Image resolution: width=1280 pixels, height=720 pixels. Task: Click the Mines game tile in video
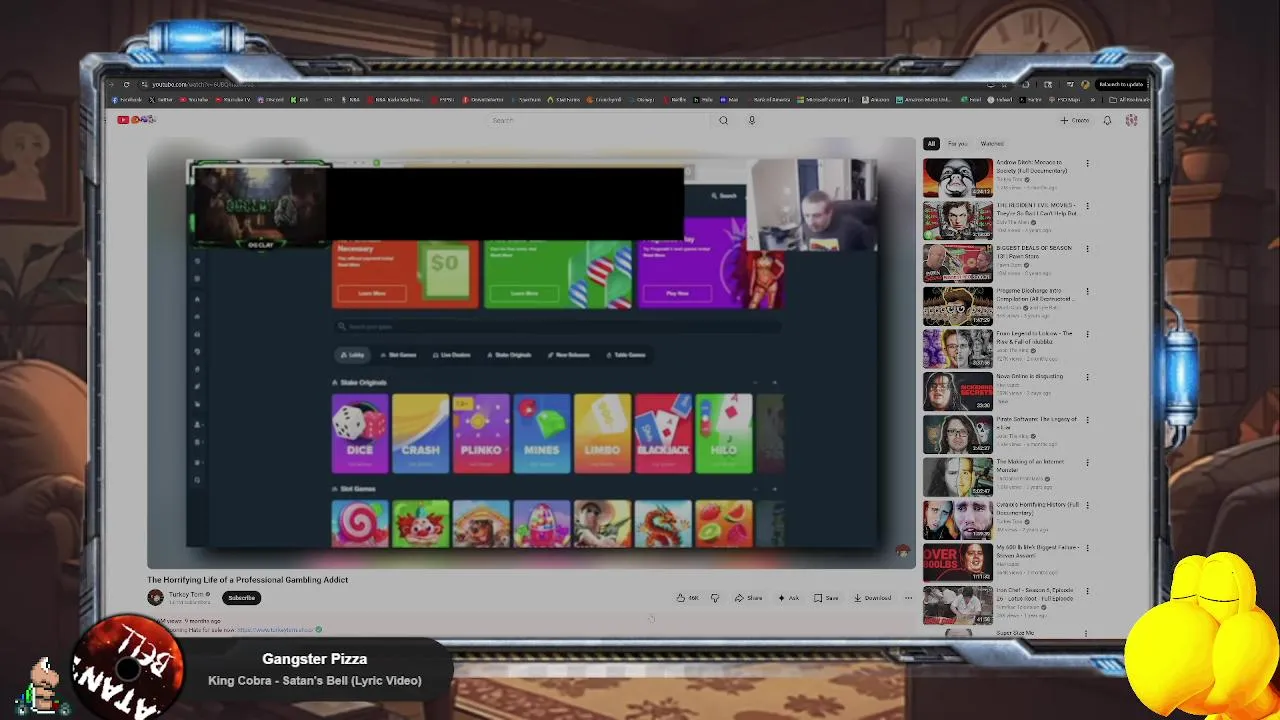(x=542, y=433)
